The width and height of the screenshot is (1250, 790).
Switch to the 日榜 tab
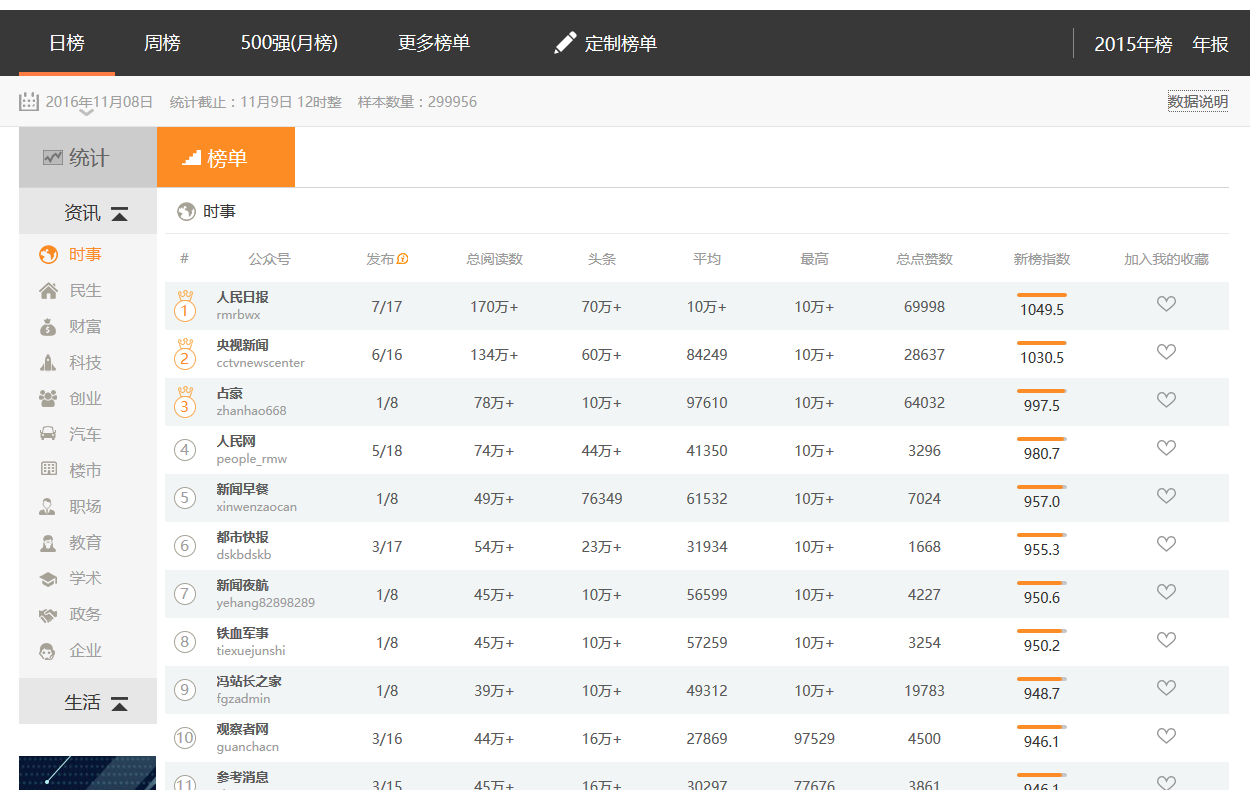[x=67, y=43]
